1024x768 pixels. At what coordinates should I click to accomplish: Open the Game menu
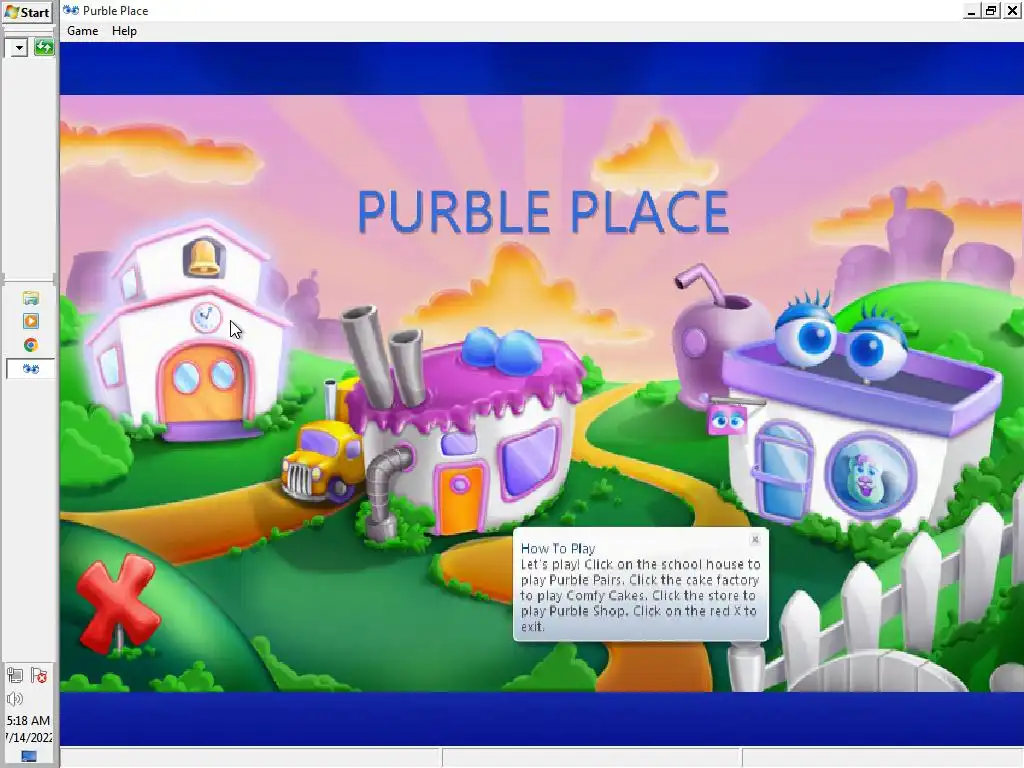[82, 31]
